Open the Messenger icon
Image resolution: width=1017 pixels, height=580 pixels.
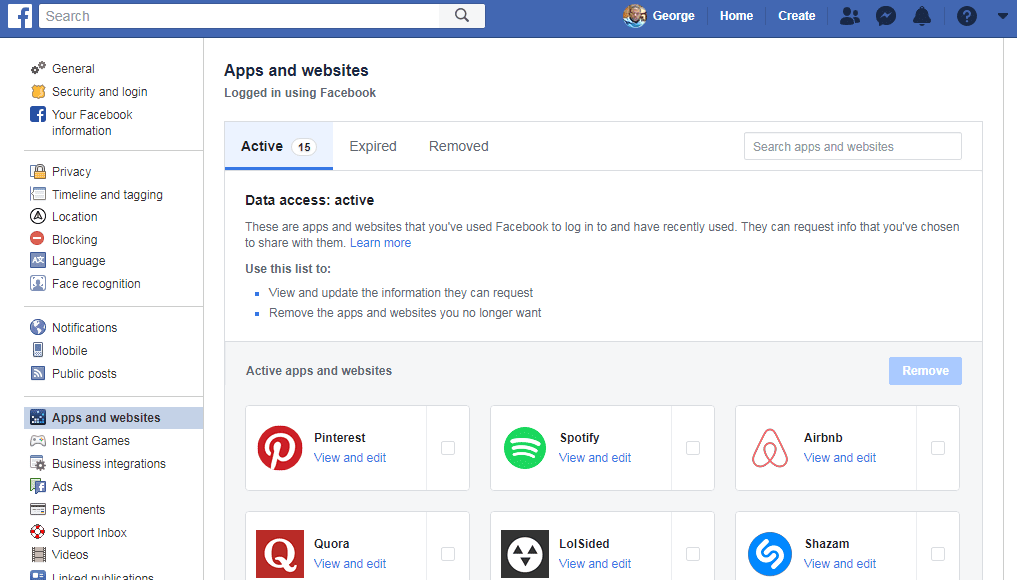tap(886, 16)
